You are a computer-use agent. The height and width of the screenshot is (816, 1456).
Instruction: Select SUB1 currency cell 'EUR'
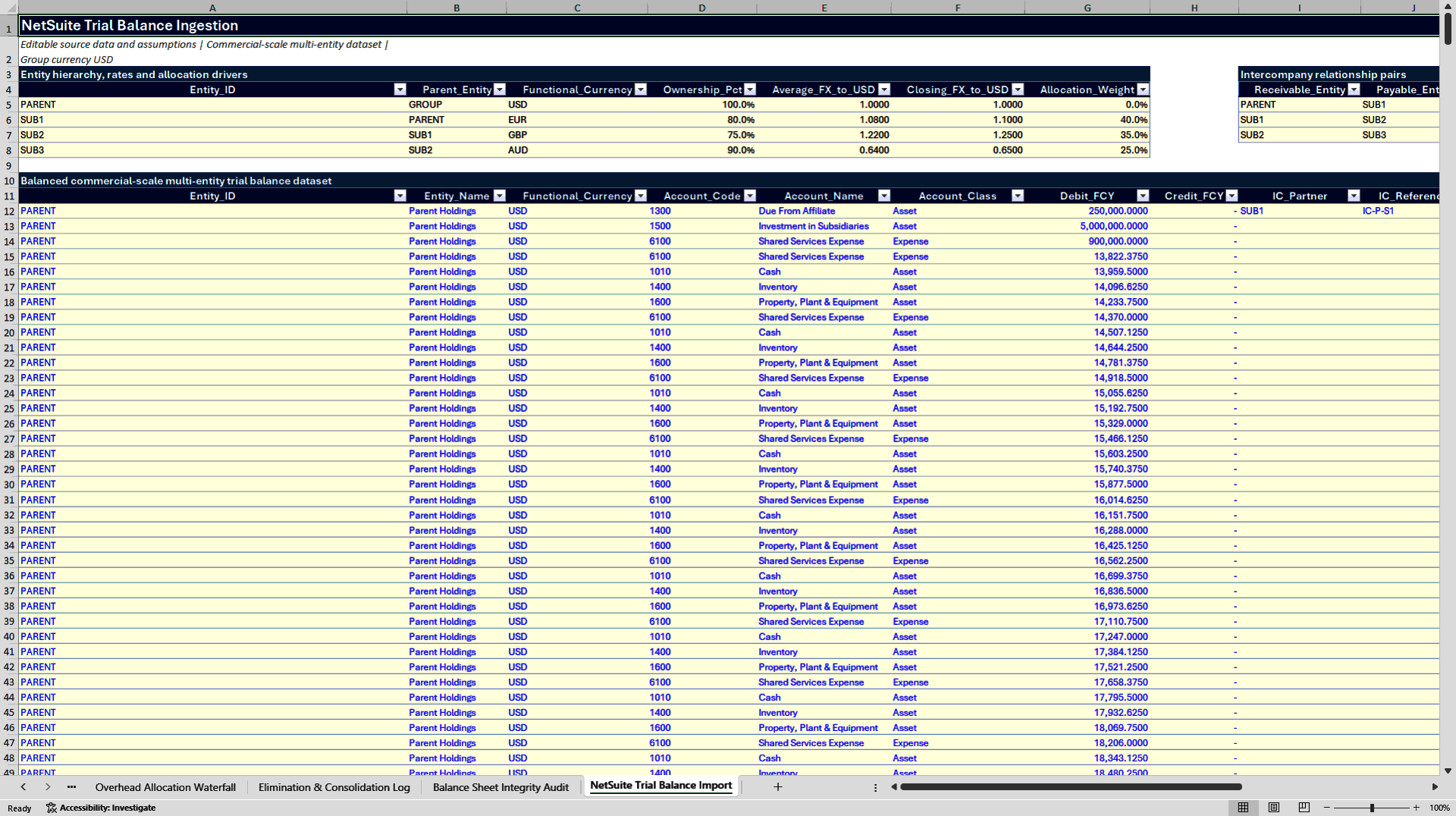[x=576, y=120]
